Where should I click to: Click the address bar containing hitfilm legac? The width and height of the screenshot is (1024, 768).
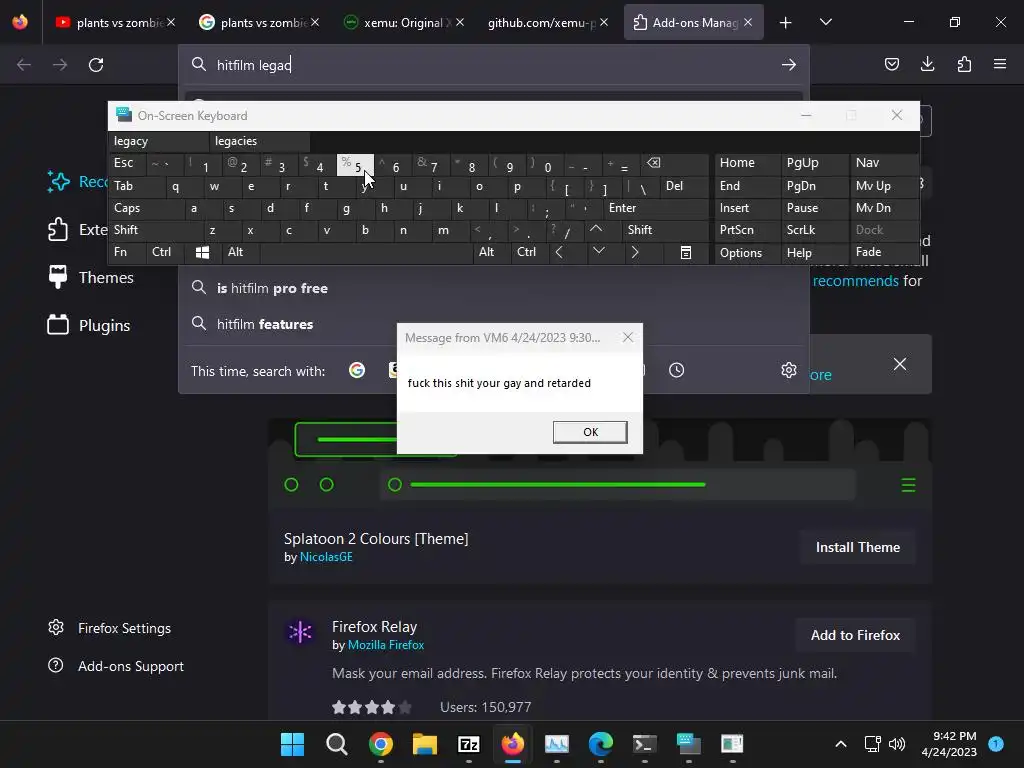point(493,65)
